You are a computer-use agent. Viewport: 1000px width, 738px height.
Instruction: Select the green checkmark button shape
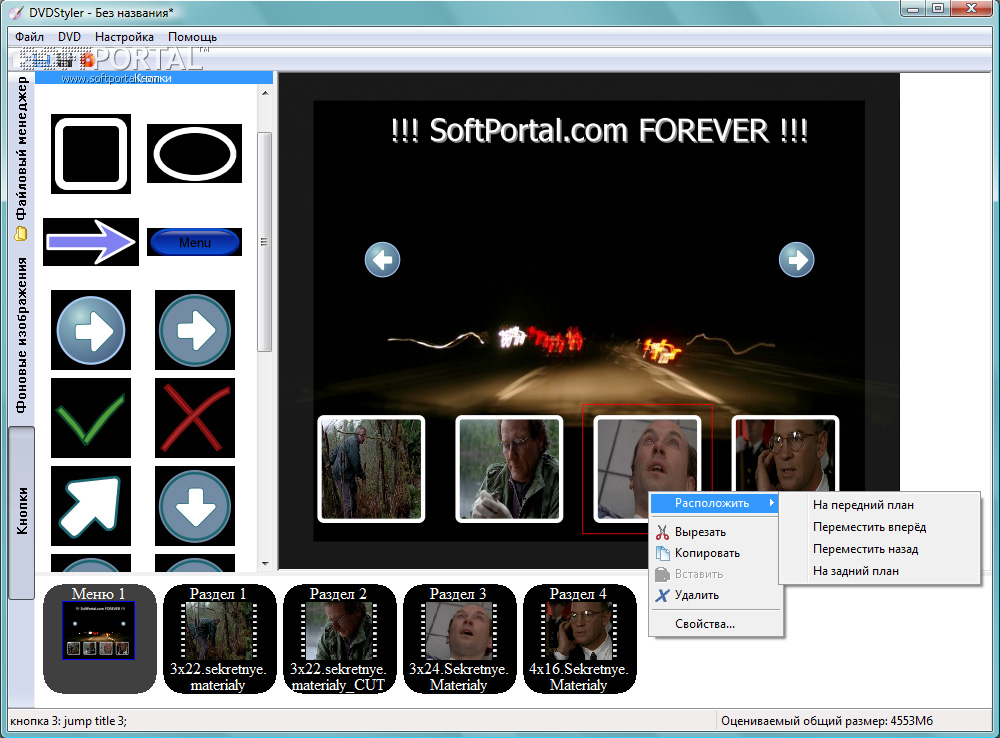tap(91, 418)
